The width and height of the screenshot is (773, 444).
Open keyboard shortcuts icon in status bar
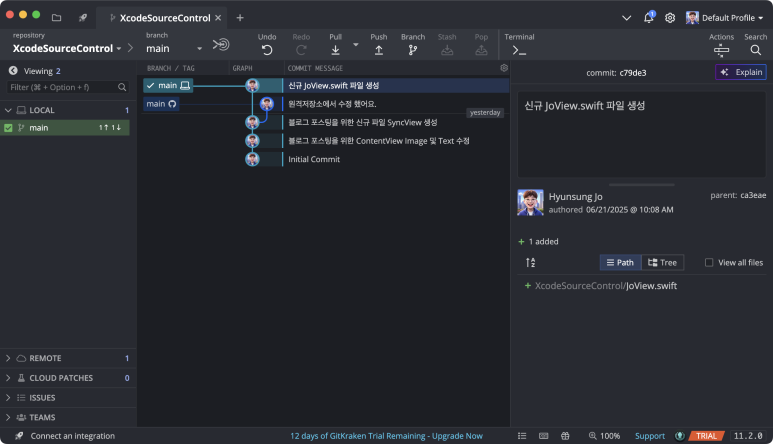pyautogui.click(x=544, y=436)
